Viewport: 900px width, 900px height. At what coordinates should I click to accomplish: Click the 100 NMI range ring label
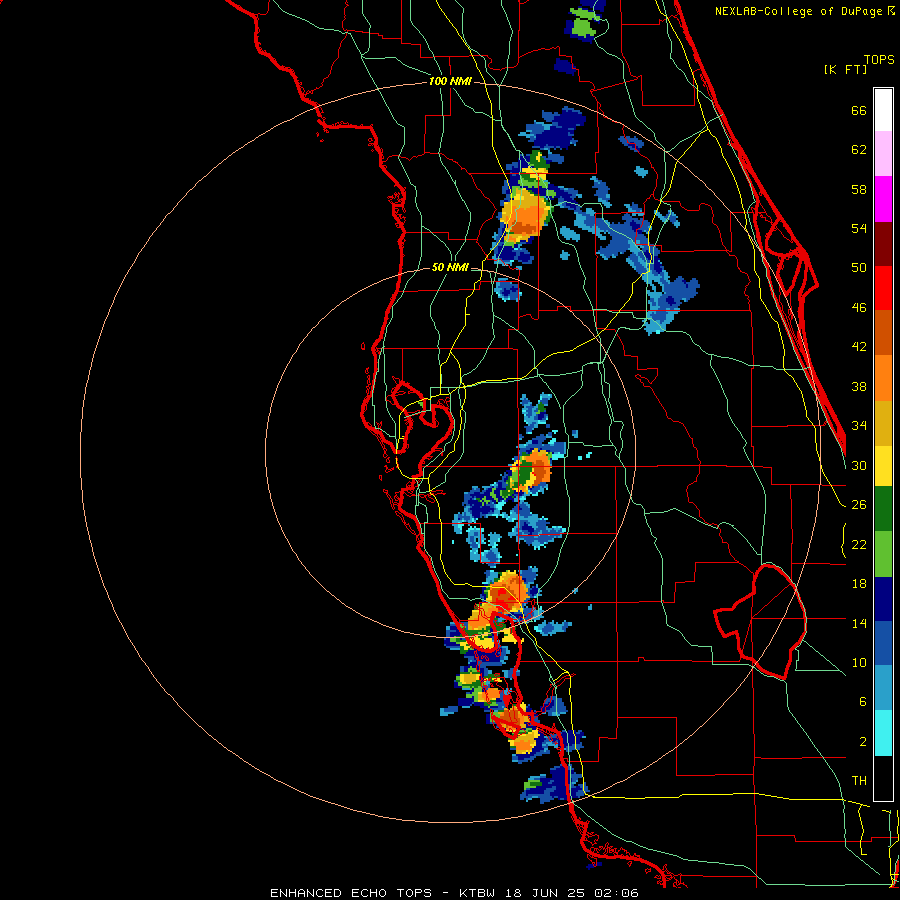[x=450, y=81]
